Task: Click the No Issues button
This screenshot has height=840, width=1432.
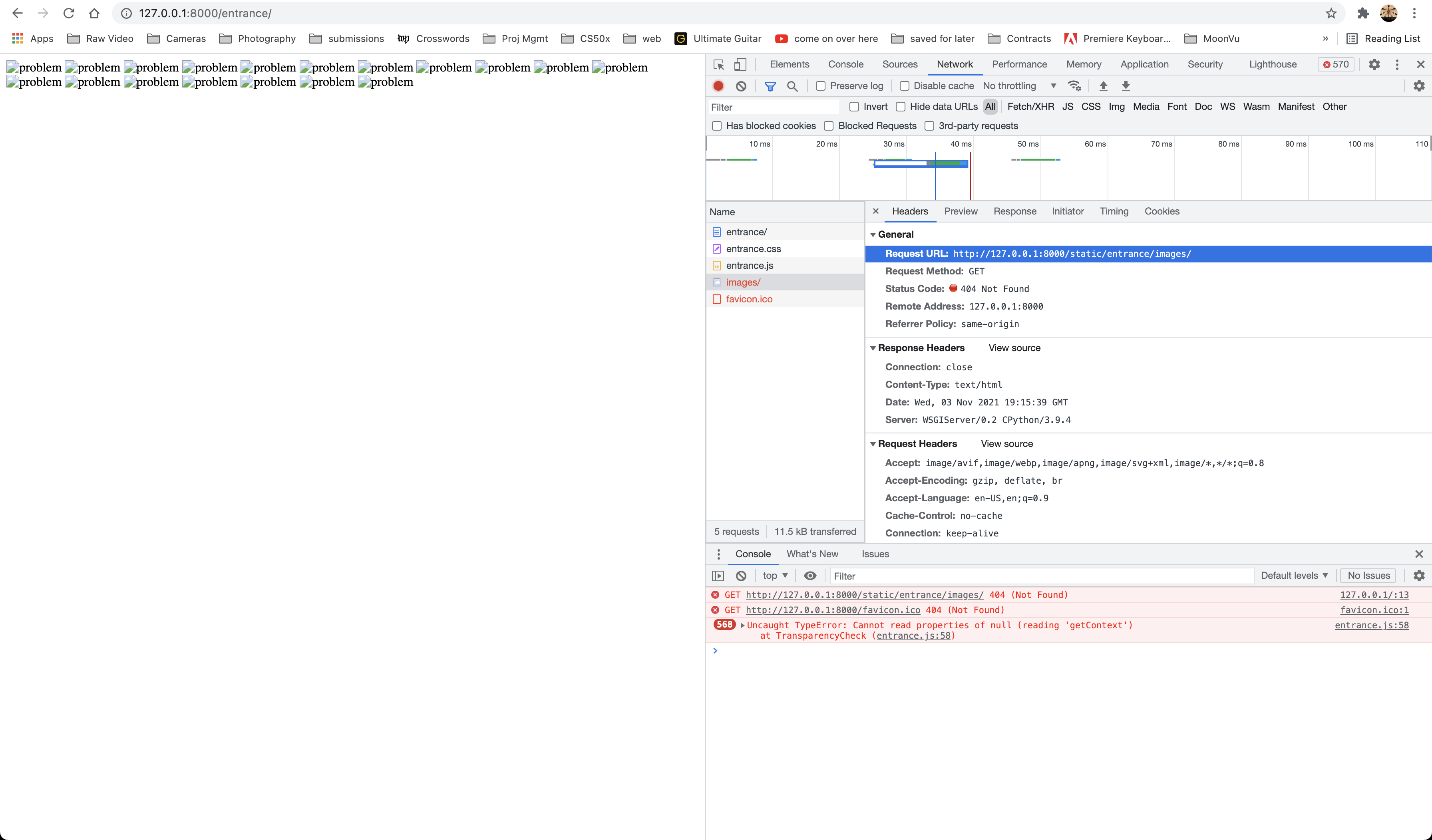Action: (1368, 575)
